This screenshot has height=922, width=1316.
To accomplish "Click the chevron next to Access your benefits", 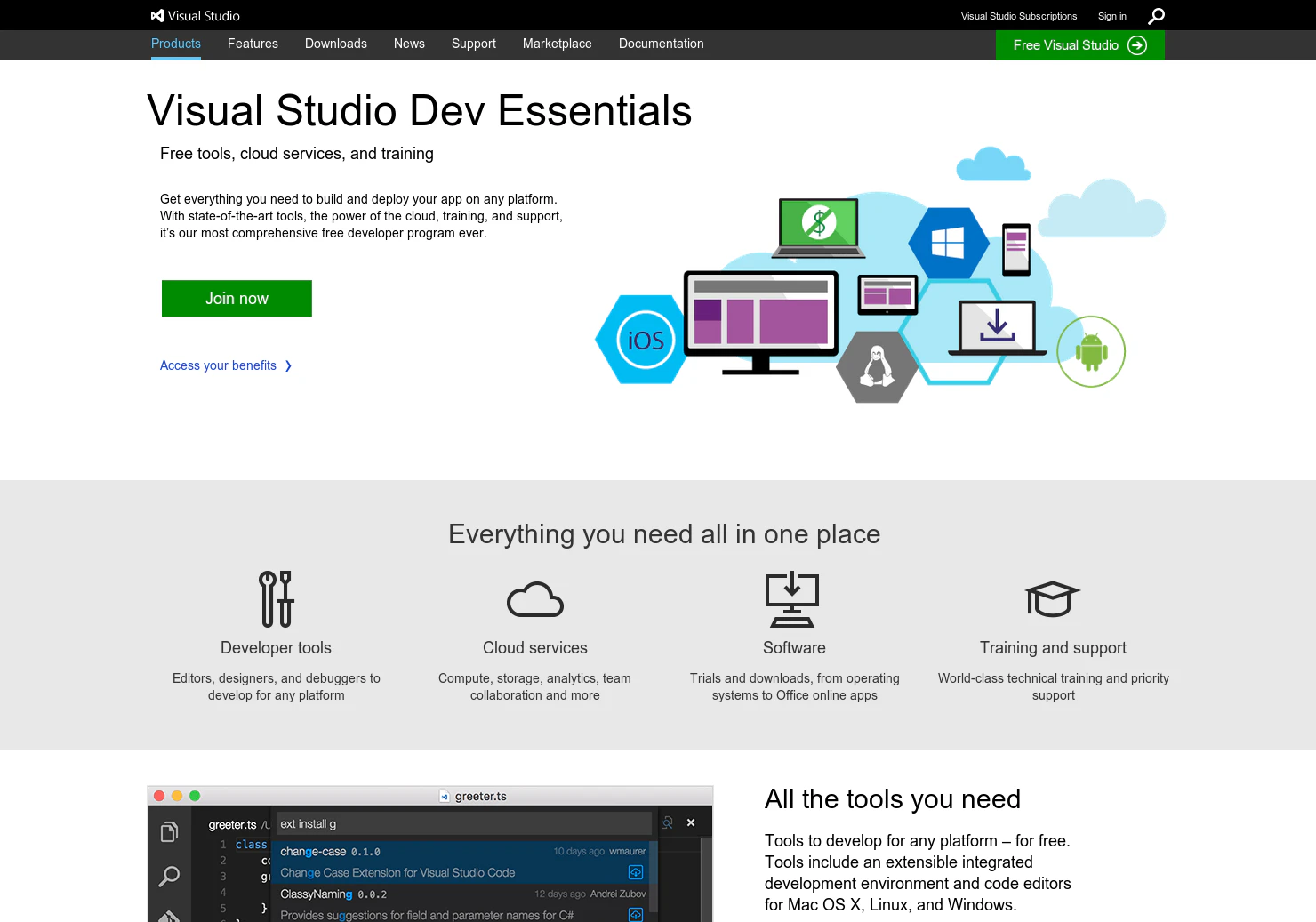I will (x=288, y=365).
